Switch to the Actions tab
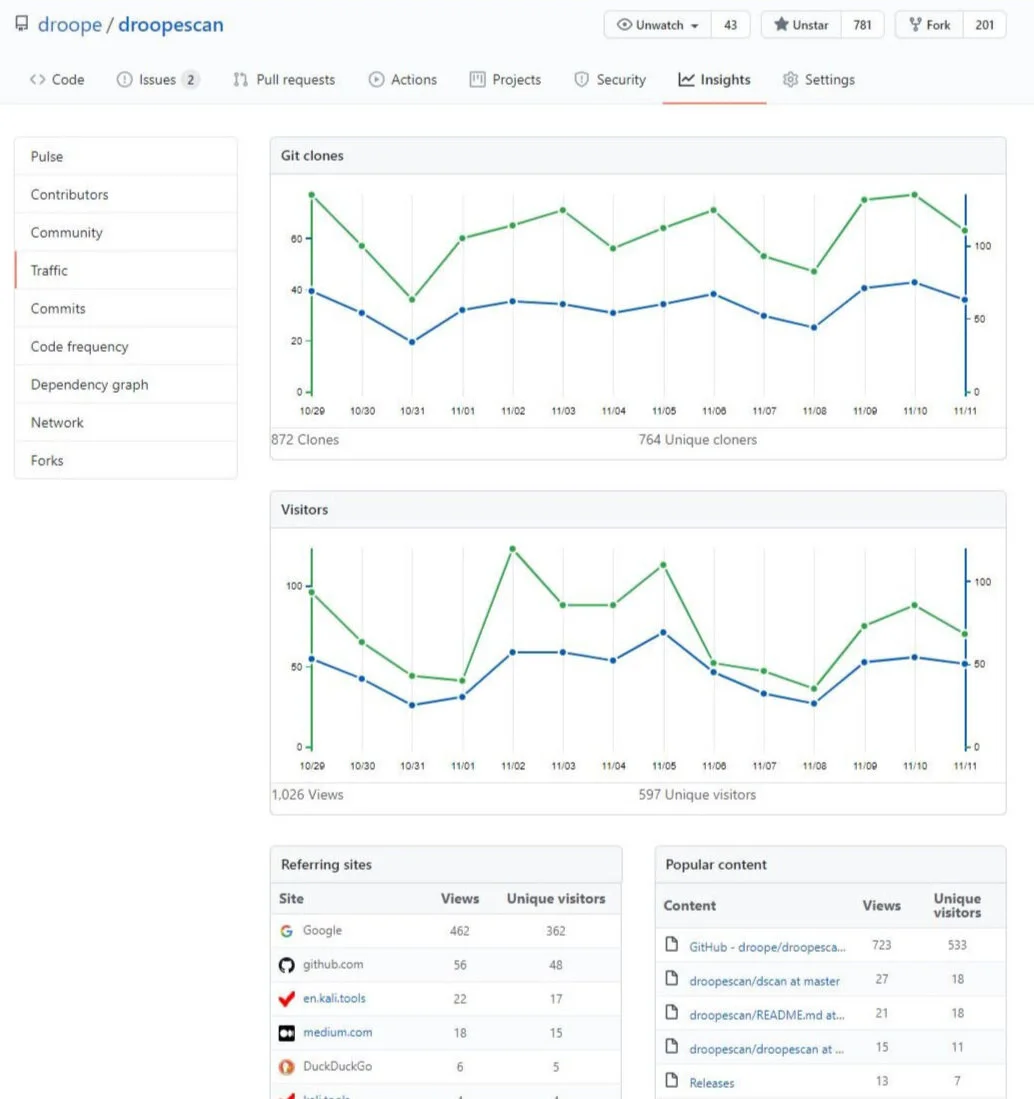 (402, 79)
